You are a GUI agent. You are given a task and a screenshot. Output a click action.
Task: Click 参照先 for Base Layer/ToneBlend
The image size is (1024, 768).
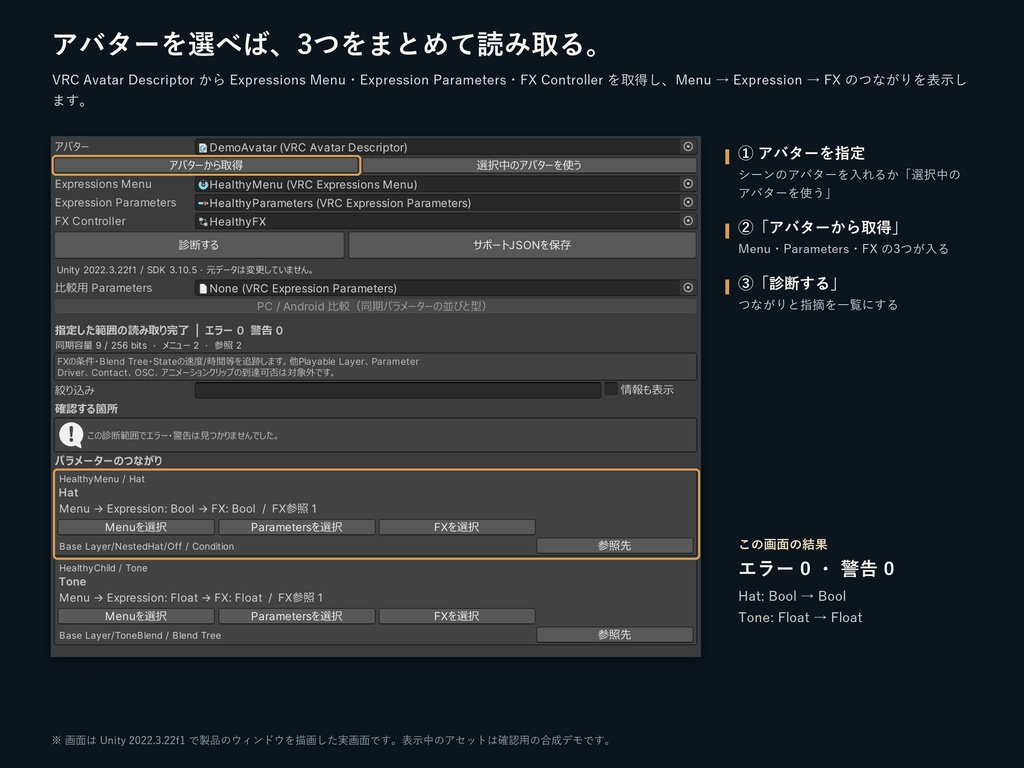pos(615,634)
